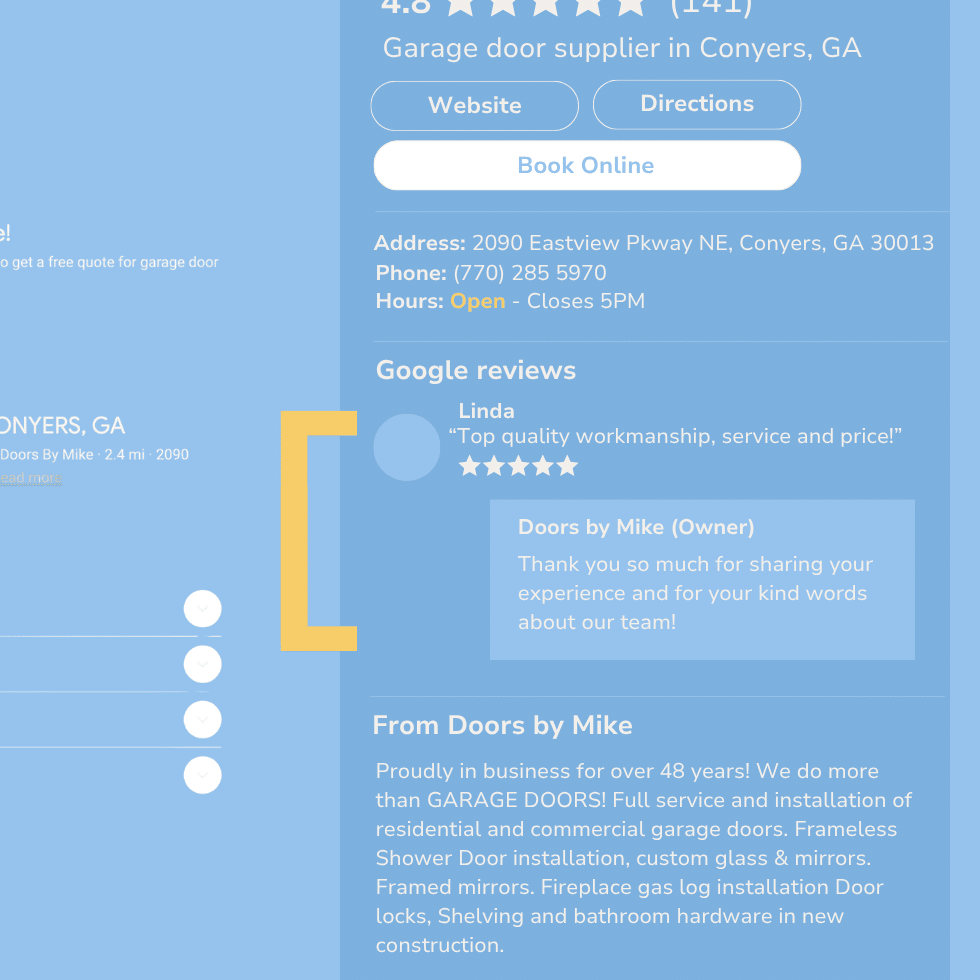This screenshot has height=980, width=980.
Task: Click the yellow Open hours status
Action: coord(478,301)
